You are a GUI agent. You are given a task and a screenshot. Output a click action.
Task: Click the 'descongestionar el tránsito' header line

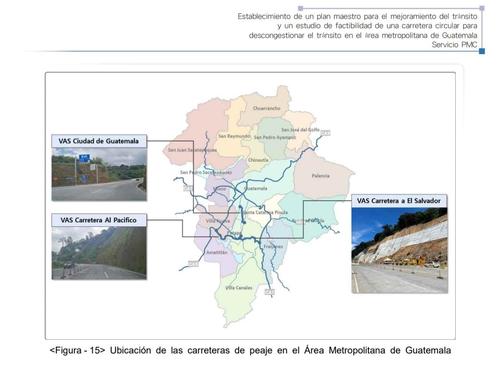pos(363,35)
